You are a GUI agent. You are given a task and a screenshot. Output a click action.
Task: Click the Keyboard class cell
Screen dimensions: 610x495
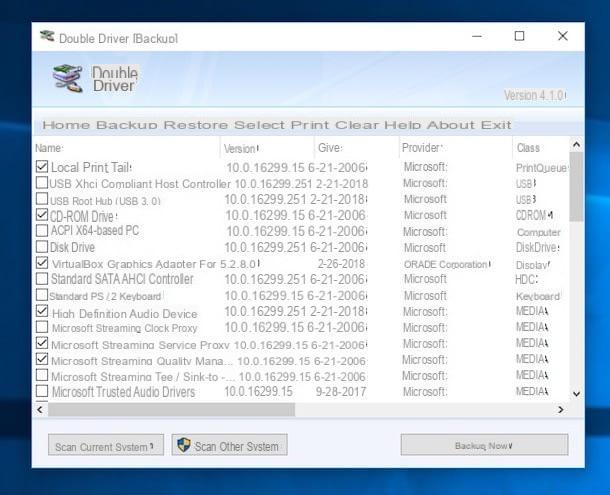point(538,296)
